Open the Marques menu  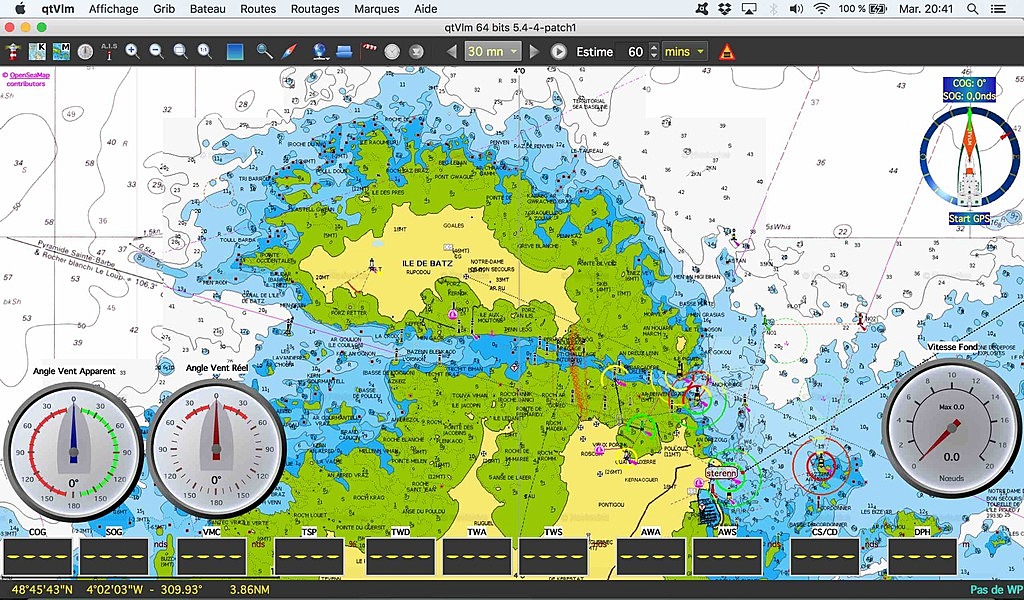[x=377, y=9]
